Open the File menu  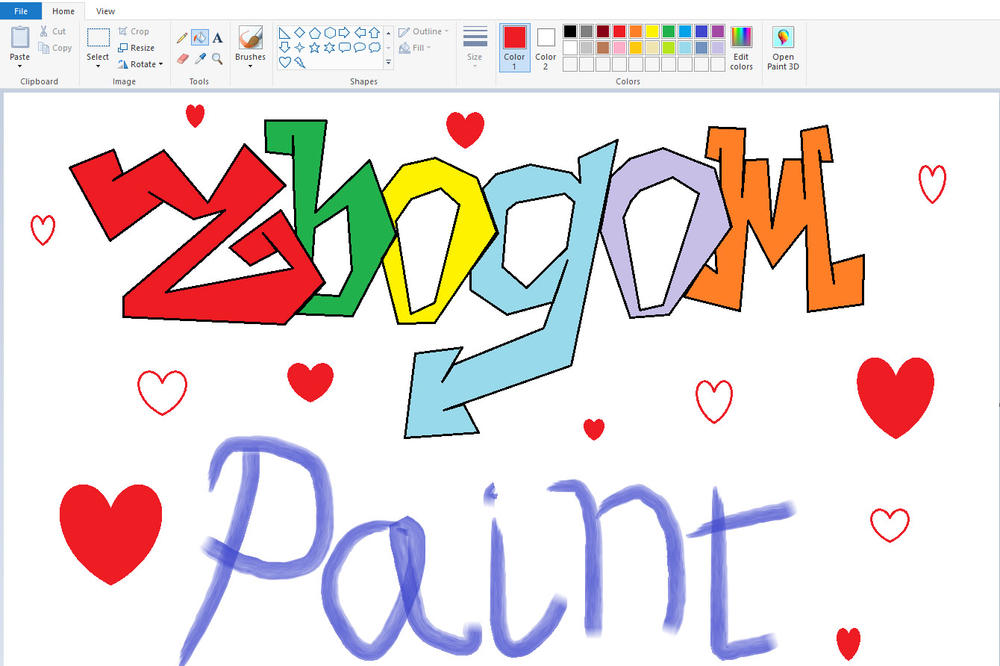[20, 10]
